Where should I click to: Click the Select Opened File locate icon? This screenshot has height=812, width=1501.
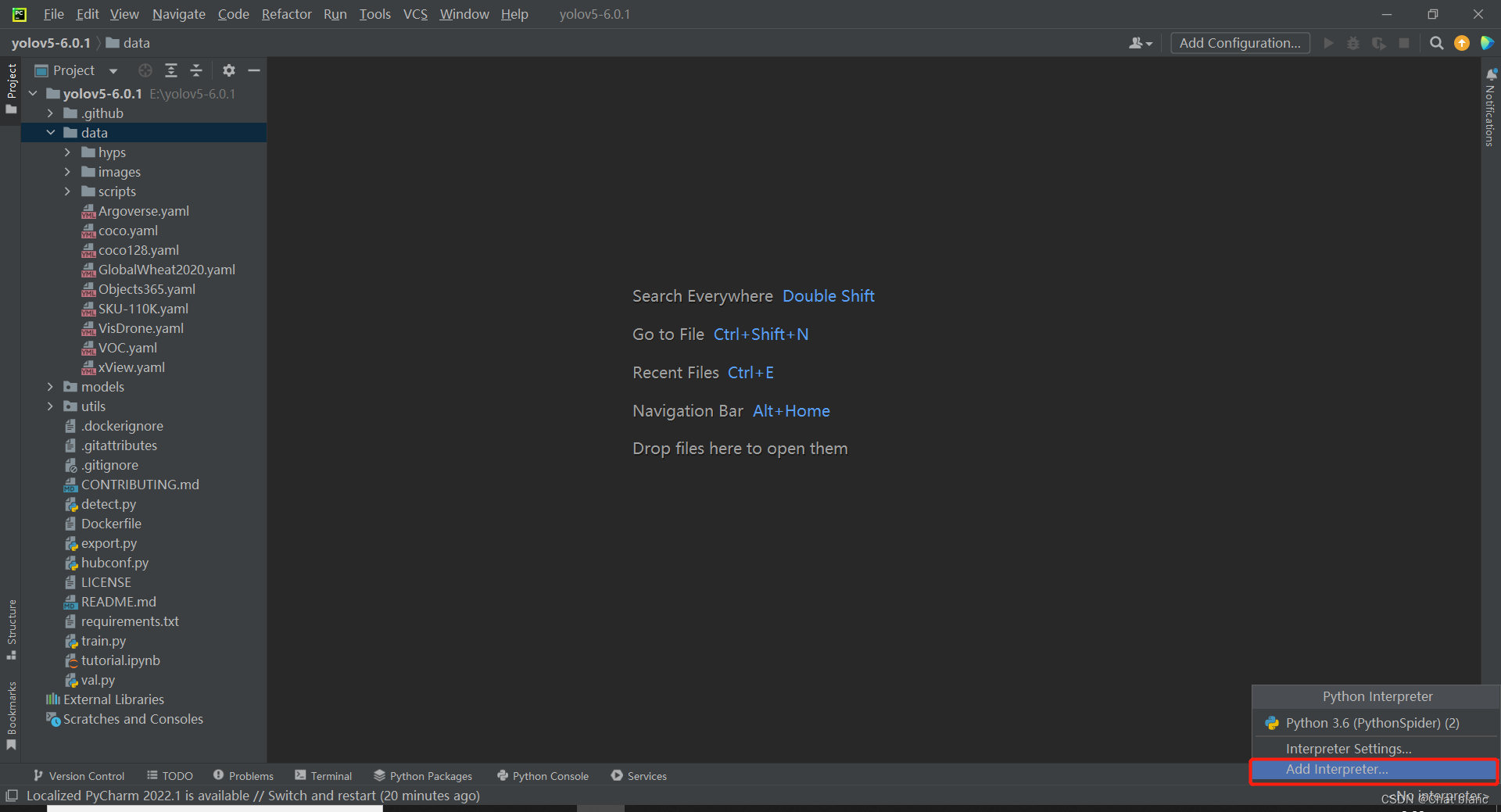[x=145, y=70]
